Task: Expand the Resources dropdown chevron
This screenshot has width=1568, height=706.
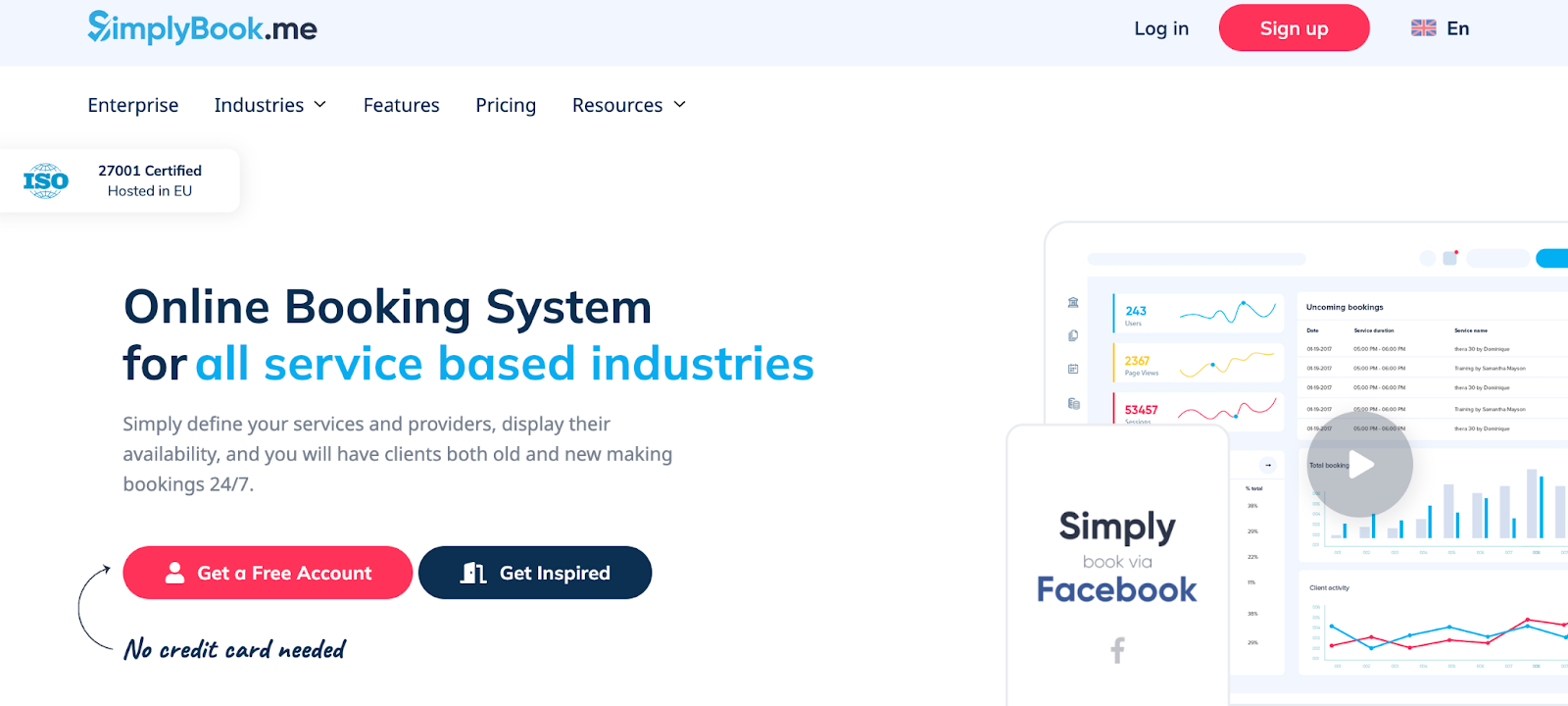Action: [x=679, y=105]
